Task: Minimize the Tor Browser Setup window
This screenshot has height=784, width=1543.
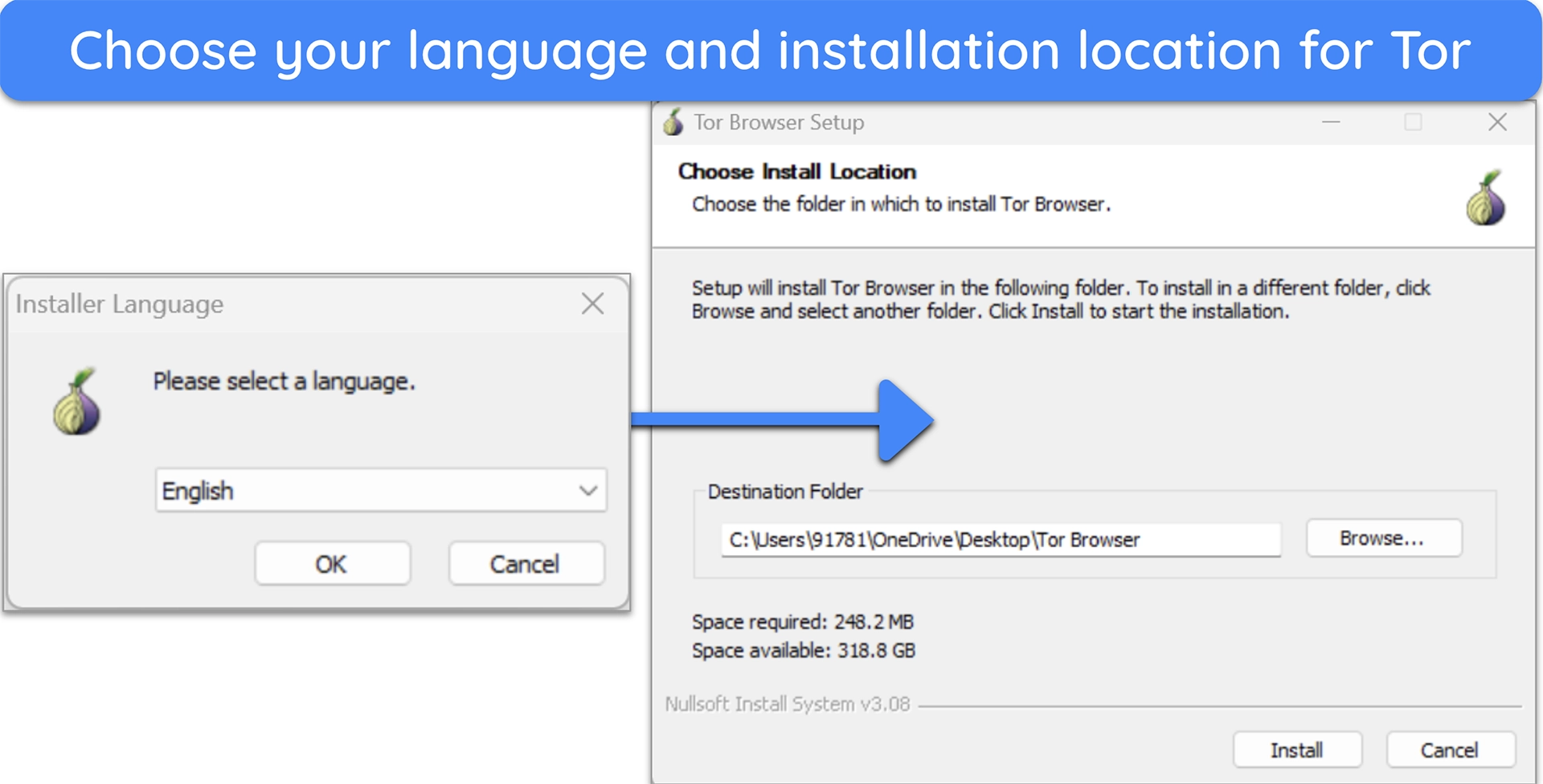Action: (x=1331, y=122)
